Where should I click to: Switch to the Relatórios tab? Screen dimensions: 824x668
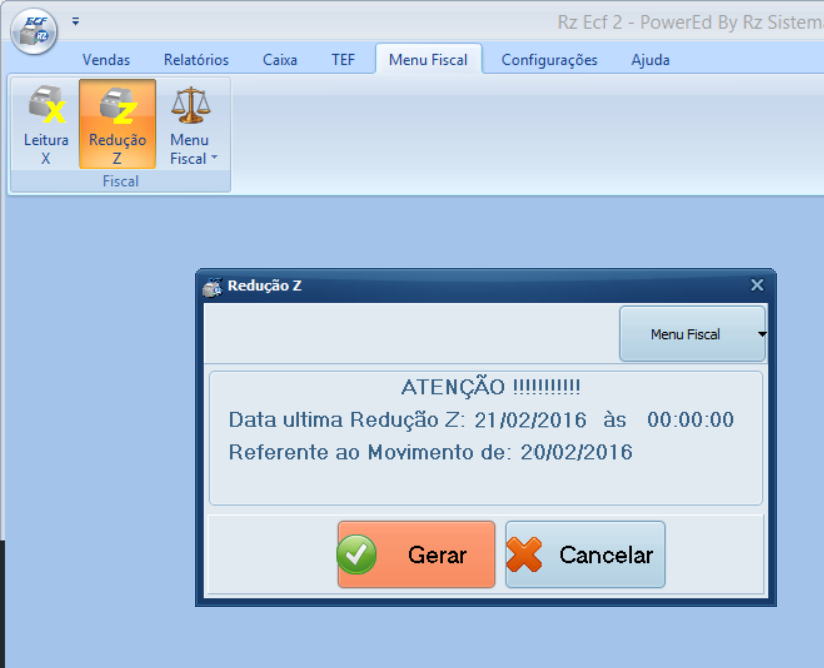pyautogui.click(x=196, y=60)
